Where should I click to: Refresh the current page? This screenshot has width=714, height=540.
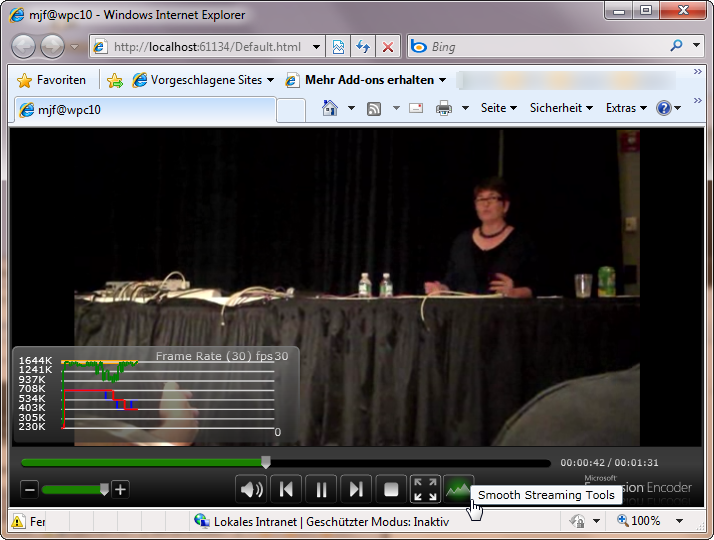click(362, 47)
